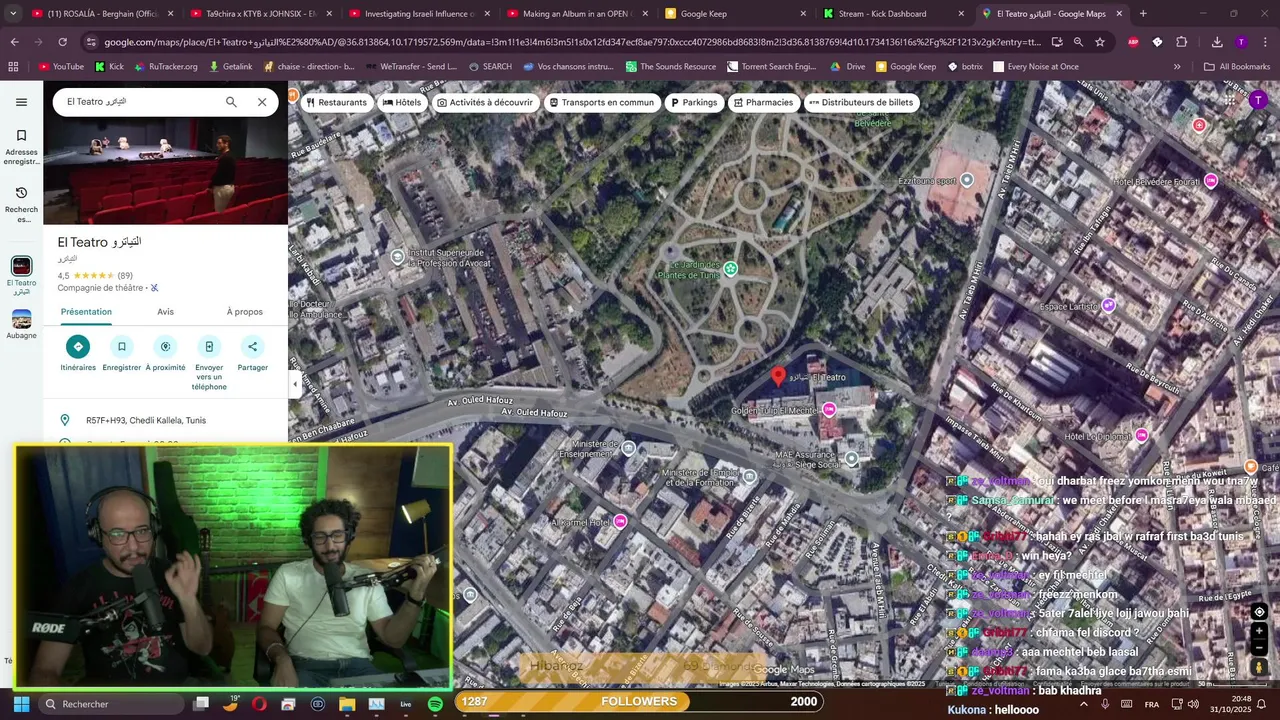Filter by Activités à découvrir
Viewport: 1280px width, 720px height.
pyautogui.click(x=485, y=102)
